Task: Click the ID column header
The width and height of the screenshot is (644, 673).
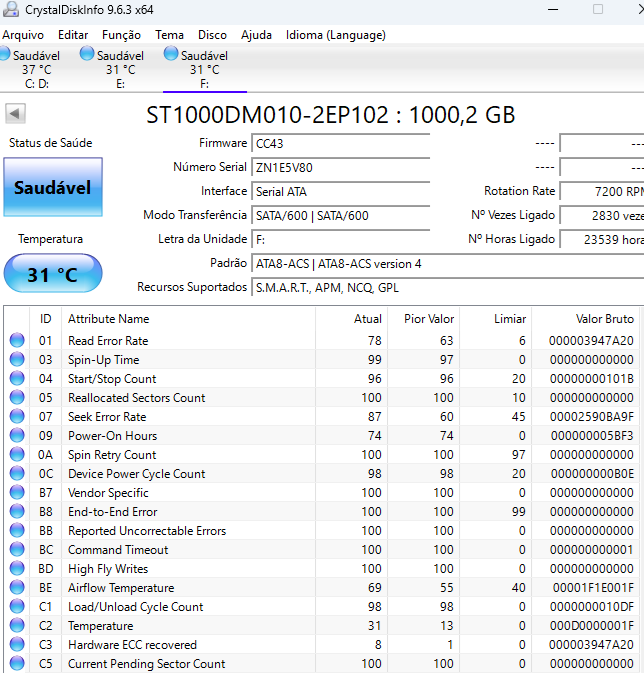Action: pos(46,318)
